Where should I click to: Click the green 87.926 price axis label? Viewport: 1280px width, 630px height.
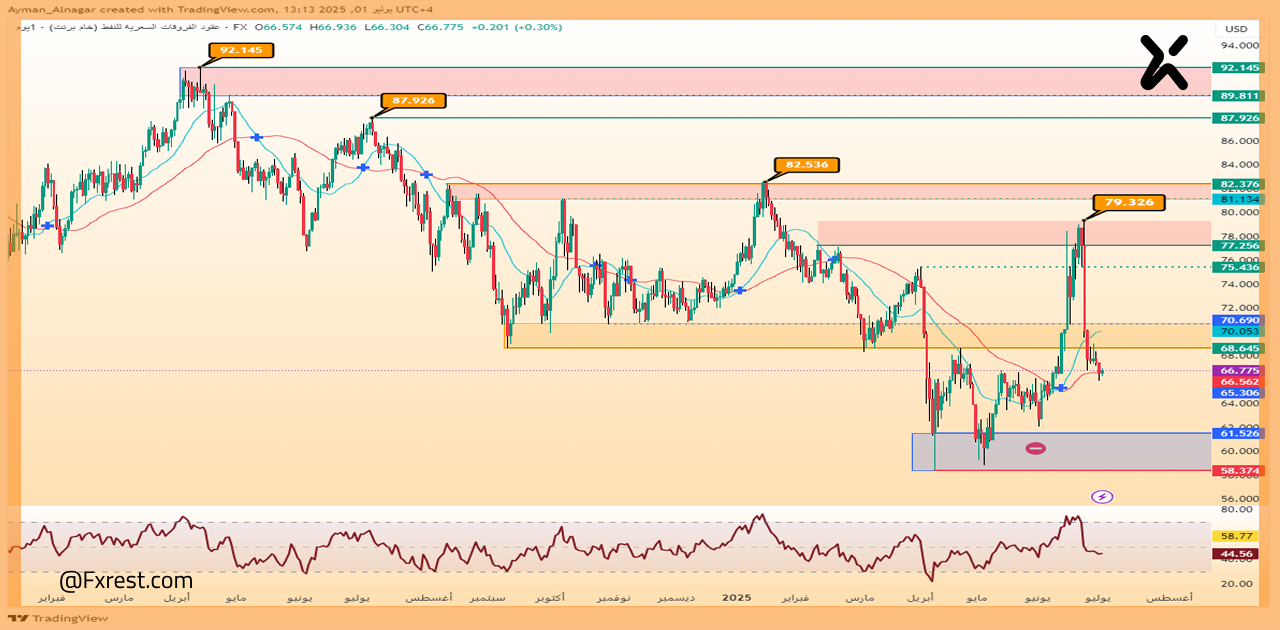click(1238, 118)
